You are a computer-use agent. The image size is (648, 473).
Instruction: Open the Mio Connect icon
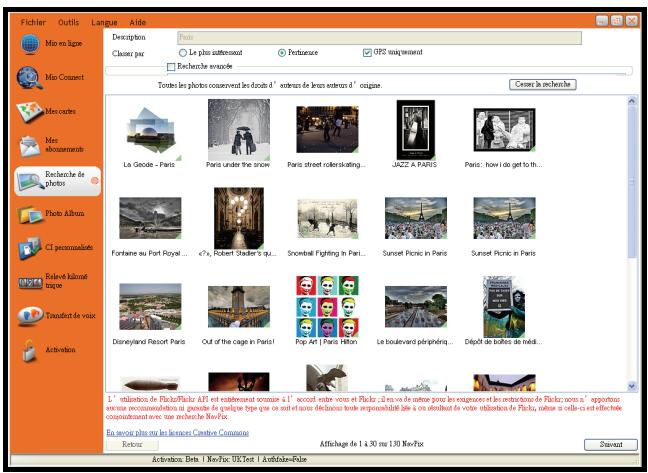(30, 78)
